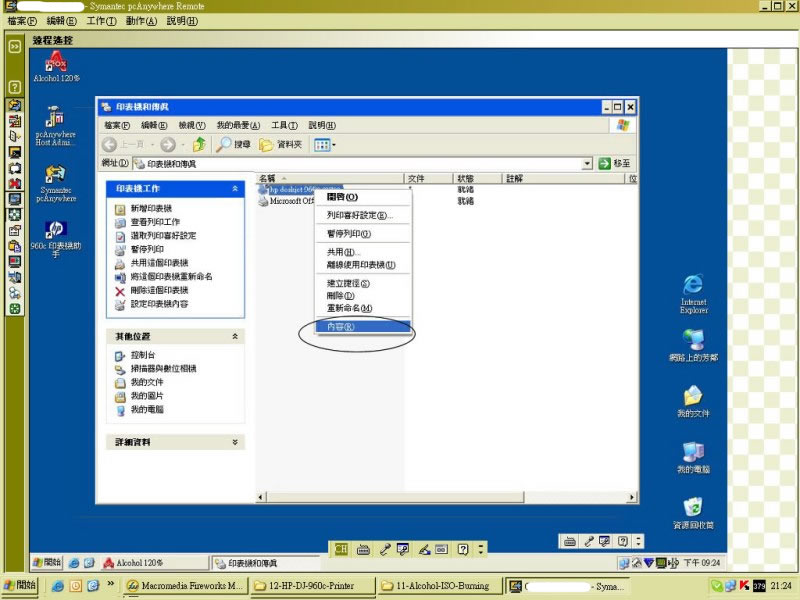Click 選取列印喜好設定 link
Image resolution: width=800 pixels, height=600 pixels.
click(163, 236)
